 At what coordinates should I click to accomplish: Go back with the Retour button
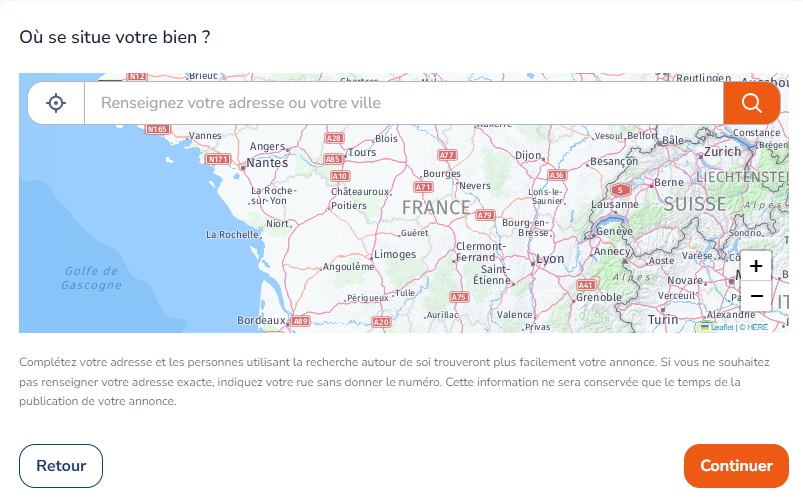[61, 466]
